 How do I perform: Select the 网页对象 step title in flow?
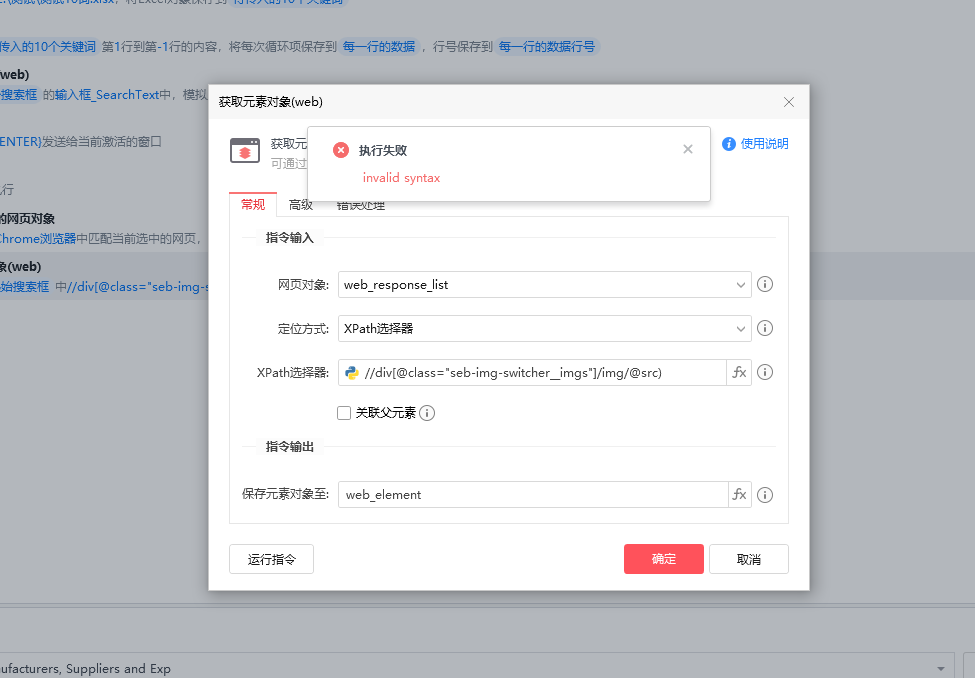click(x=27, y=219)
